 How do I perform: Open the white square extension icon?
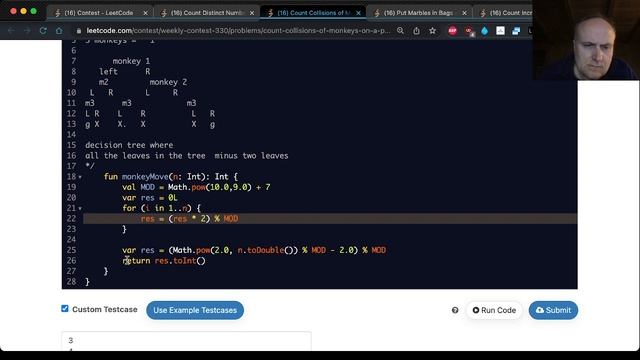(500, 31)
